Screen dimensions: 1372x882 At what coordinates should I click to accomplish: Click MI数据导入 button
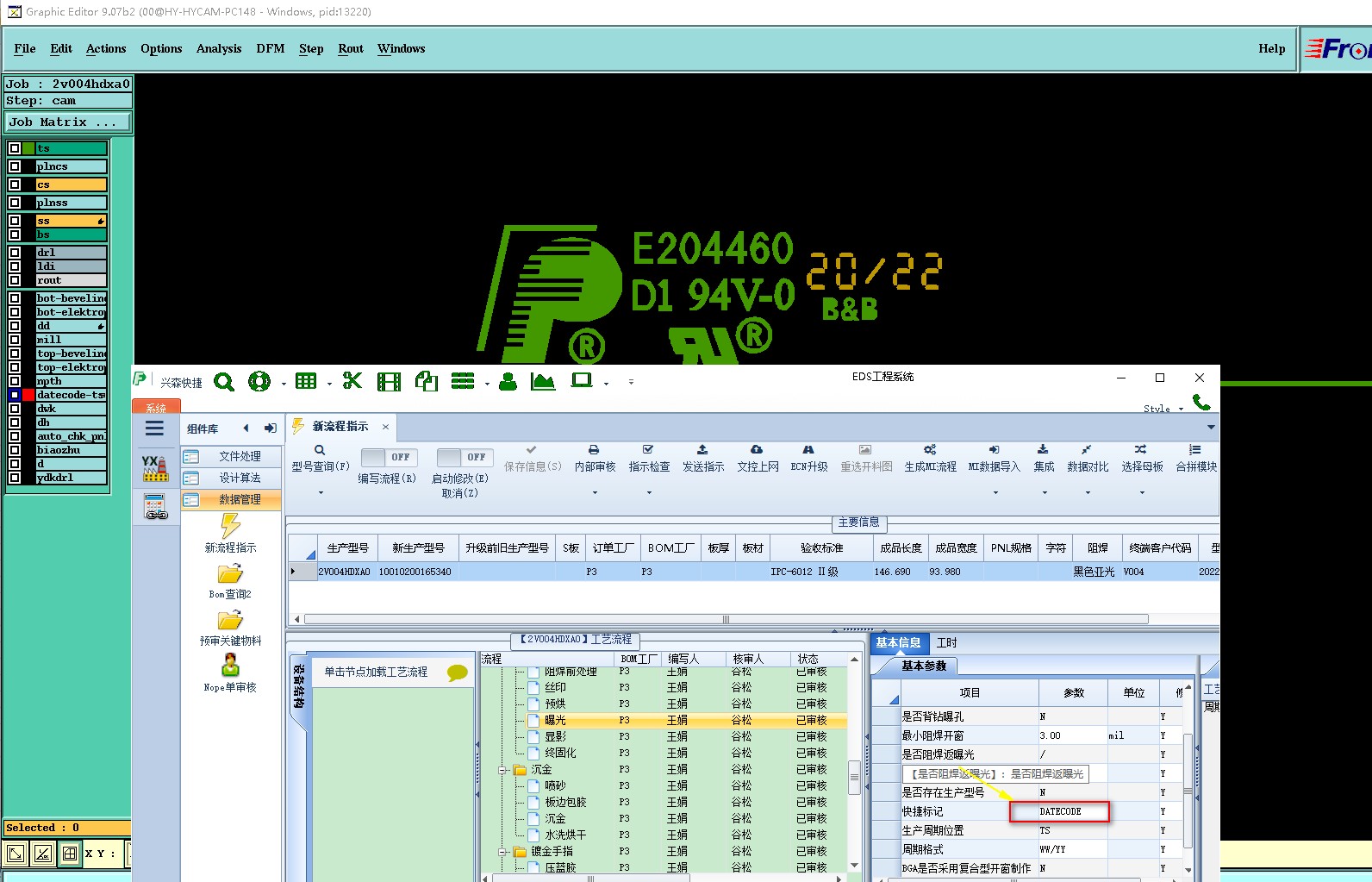994,459
